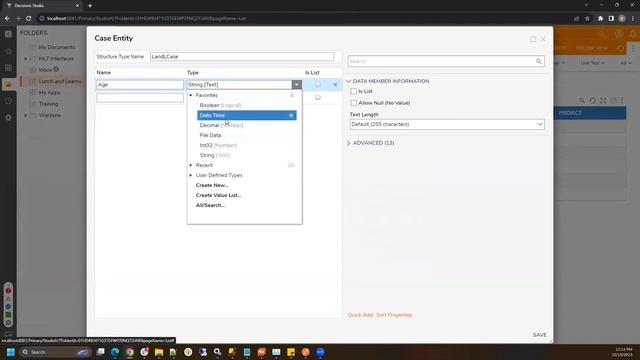Expand User Defined Types group
The height and width of the screenshot is (360, 640).
point(191,175)
